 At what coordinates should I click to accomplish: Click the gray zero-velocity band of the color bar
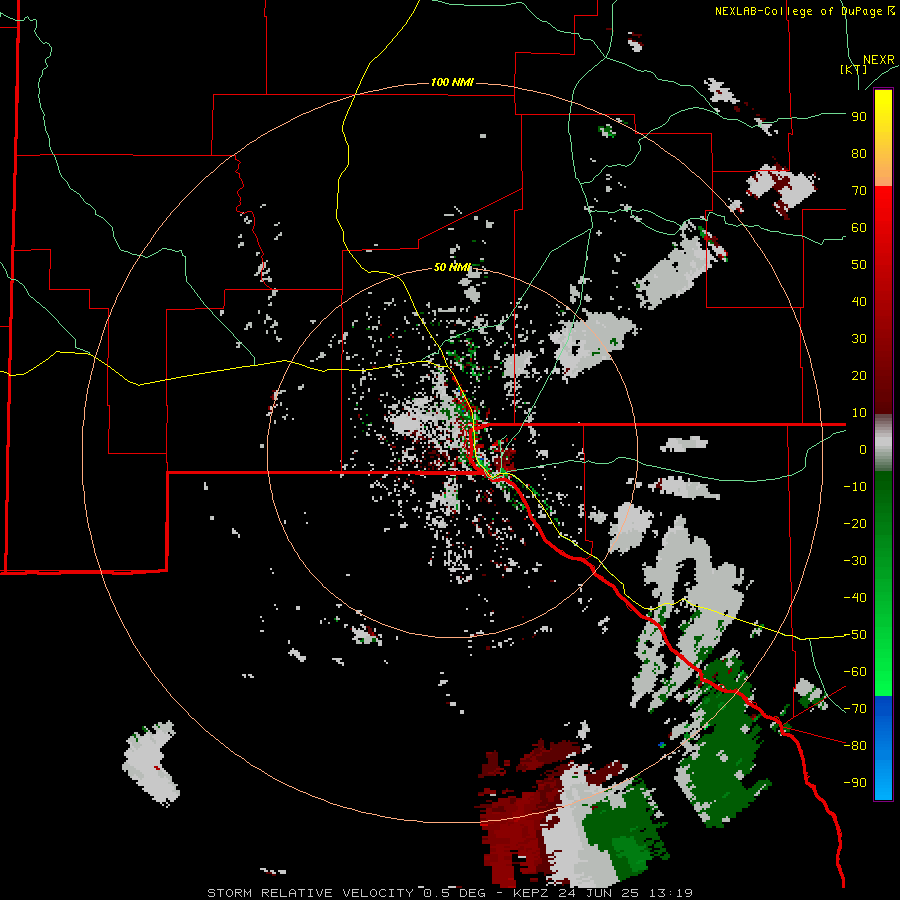883,443
